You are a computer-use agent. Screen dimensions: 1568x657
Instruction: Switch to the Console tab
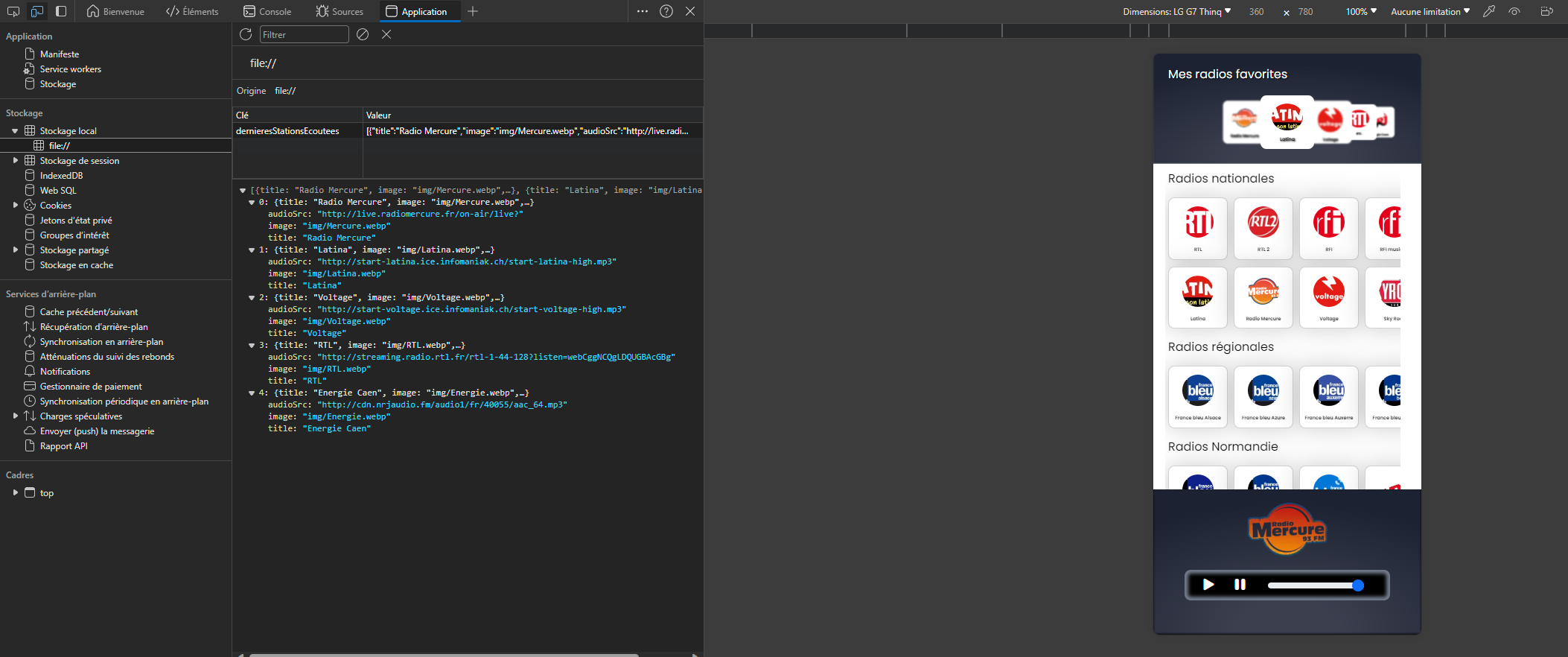pyautogui.click(x=267, y=11)
